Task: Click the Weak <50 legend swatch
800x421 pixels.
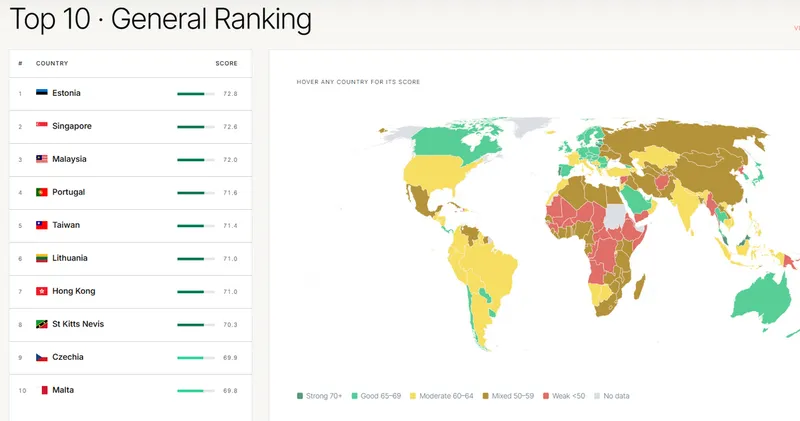Action: [546, 395]
